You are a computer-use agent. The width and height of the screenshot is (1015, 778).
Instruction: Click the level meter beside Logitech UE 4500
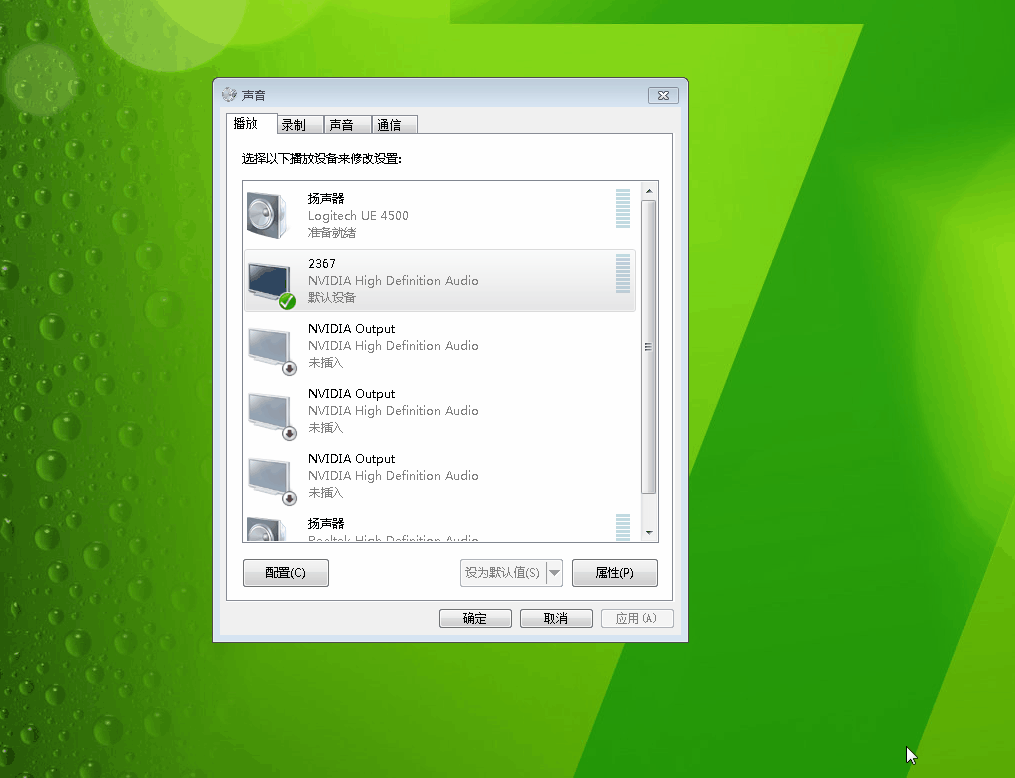point(623,208)
